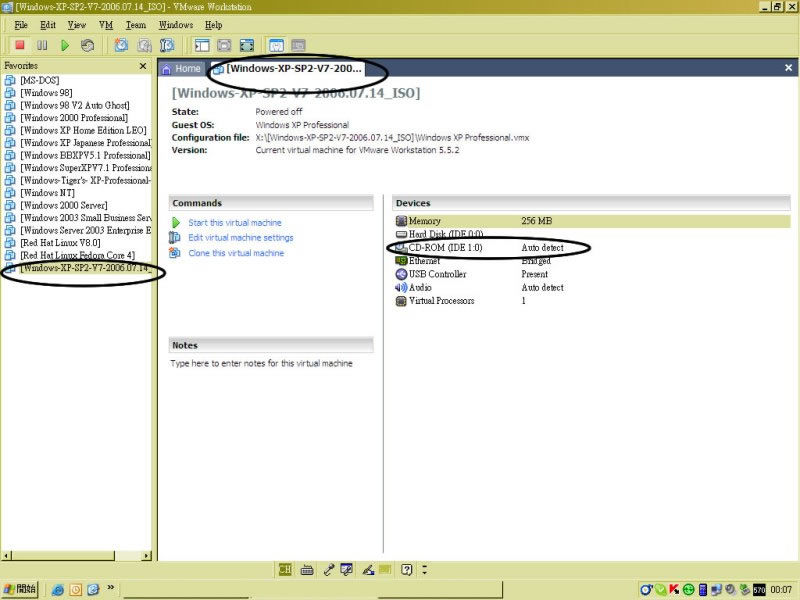Select [Red Hat Linux V8.0] favorite
Viewport: 800px width, 600px height.
click(60, 243)
